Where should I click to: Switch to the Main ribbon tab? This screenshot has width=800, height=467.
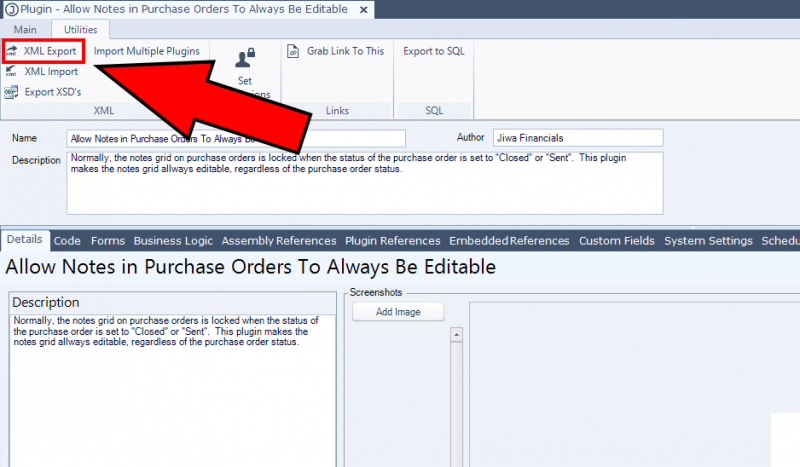(x=25, y=30)
